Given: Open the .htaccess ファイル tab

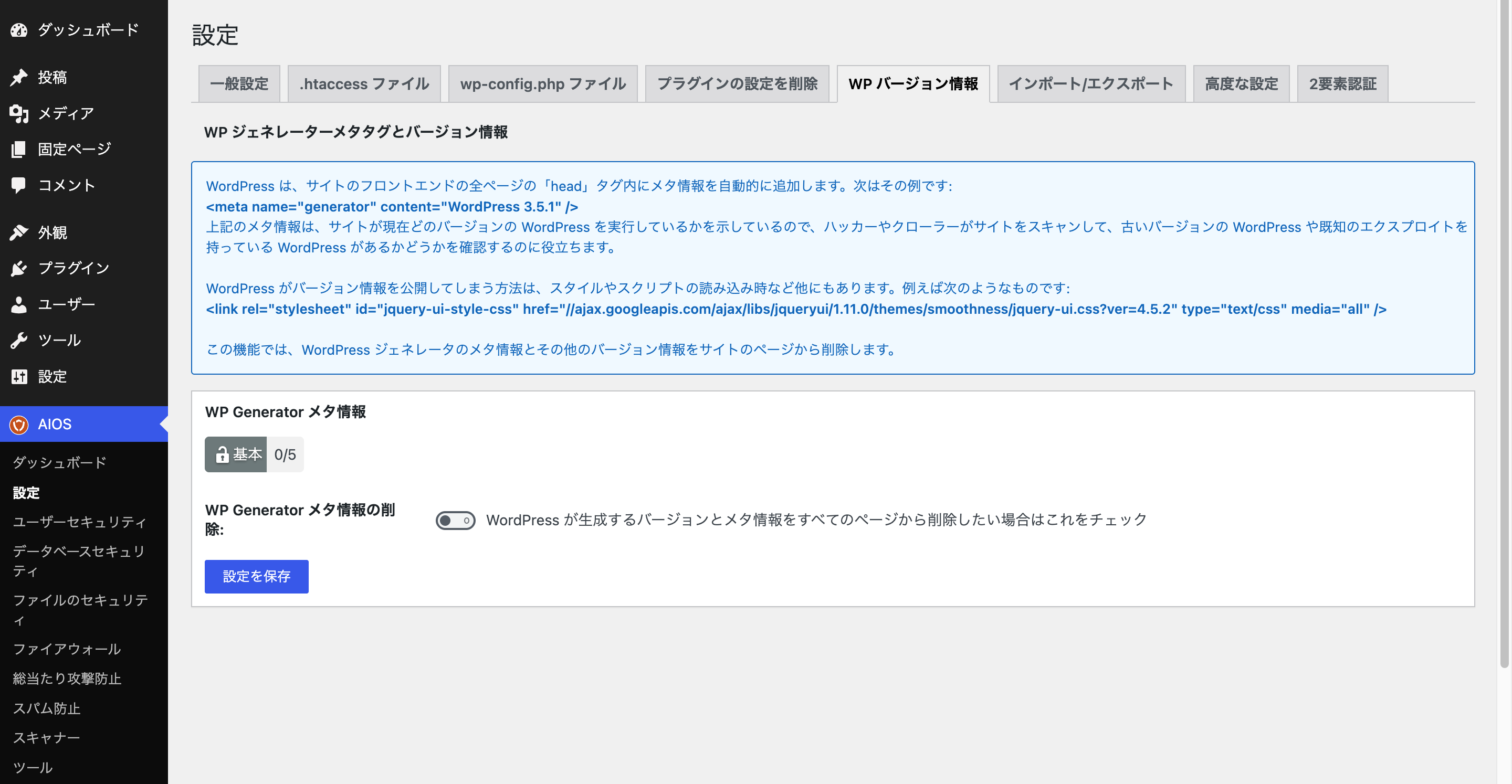Looking at the screenshot, I should [x=364, y=84].
